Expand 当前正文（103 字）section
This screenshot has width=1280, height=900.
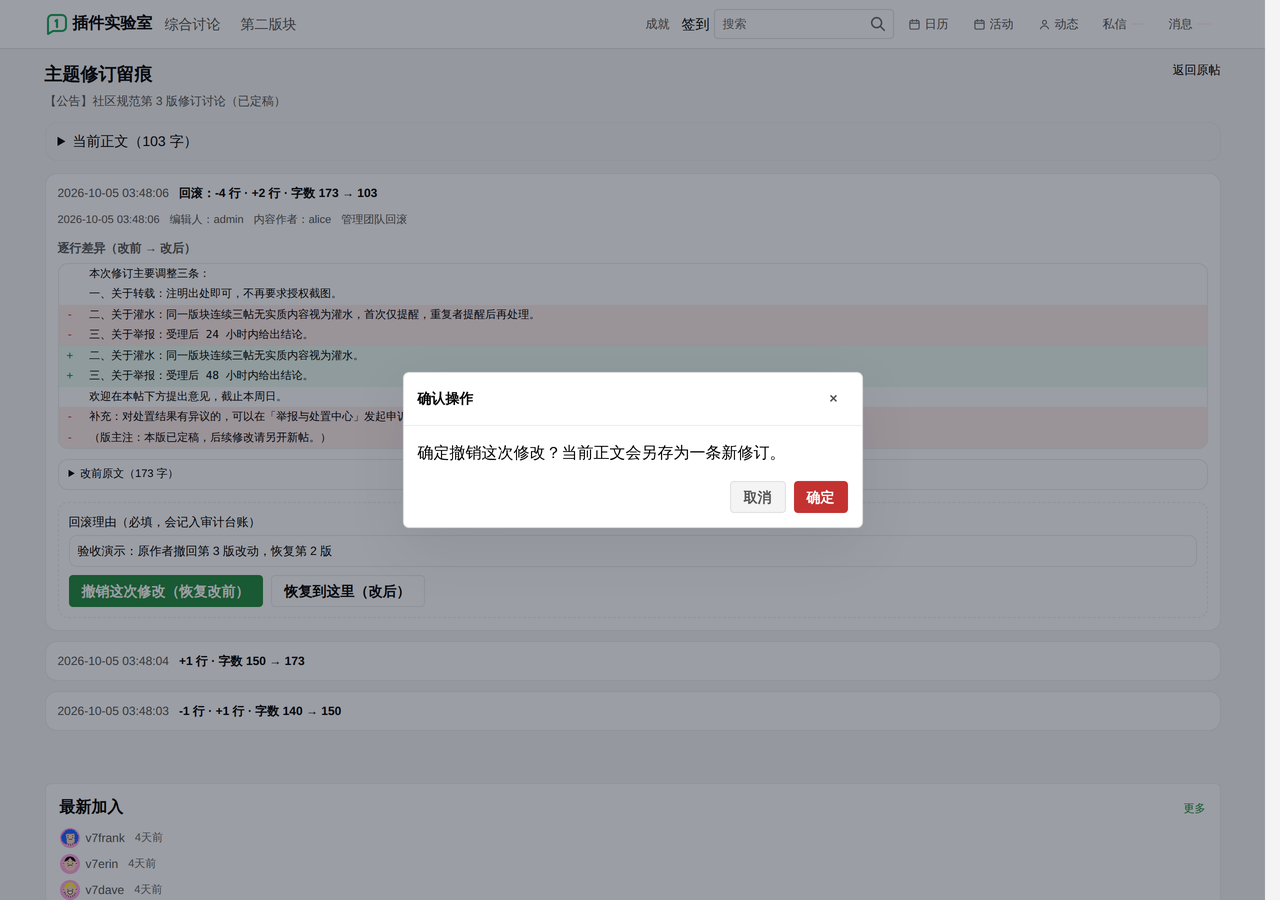tap(632, 142)
